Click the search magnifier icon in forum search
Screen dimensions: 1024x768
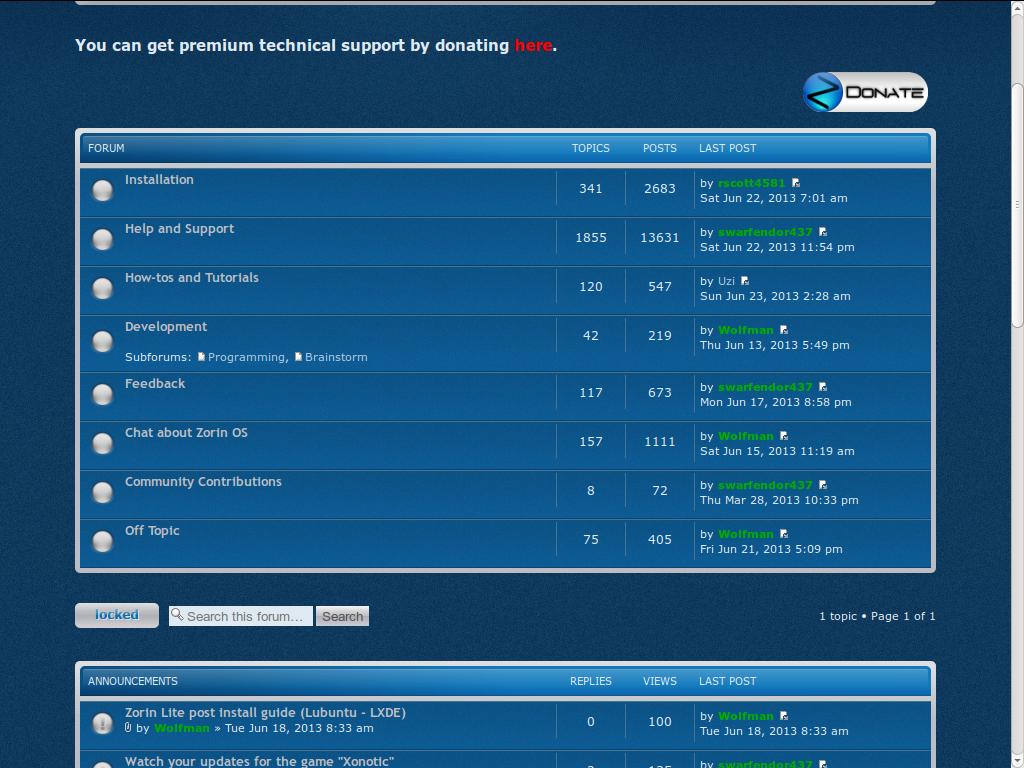tap(177, 615)
